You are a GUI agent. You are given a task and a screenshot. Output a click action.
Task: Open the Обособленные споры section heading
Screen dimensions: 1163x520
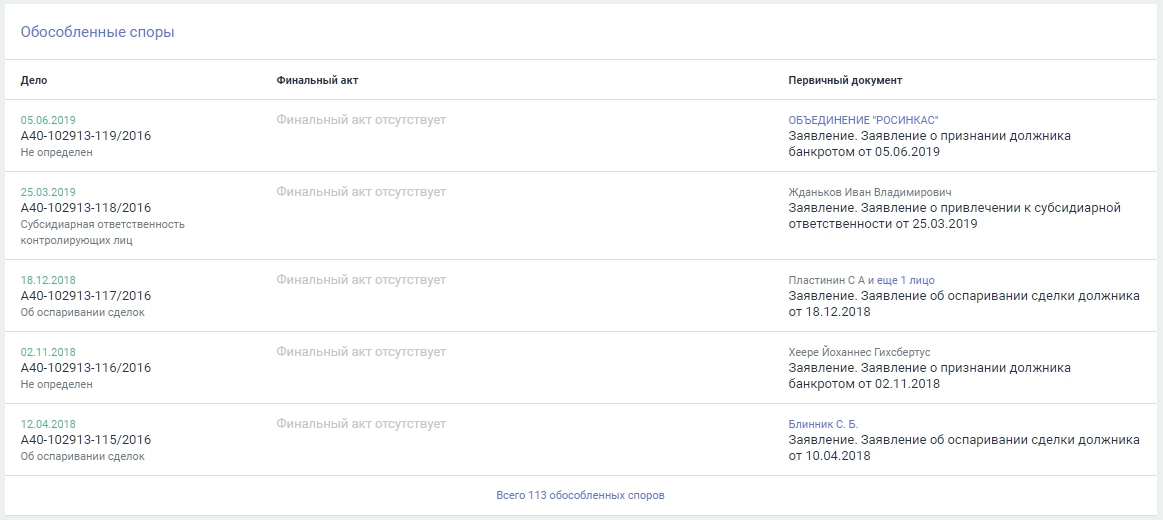[x=97, y=33]
